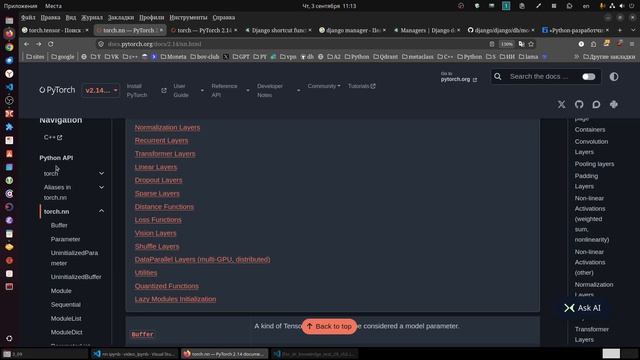Screen dimensions: 640x360
Task: Jump to Pooling layers in right sidebar
Action: tap(594, 164)
